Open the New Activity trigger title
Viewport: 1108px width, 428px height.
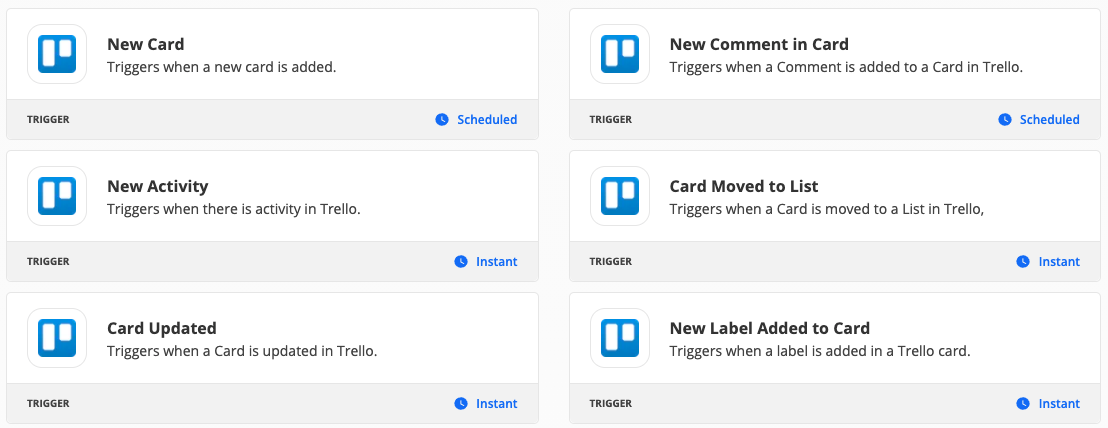pyautogui.click(x=158, y=186)
